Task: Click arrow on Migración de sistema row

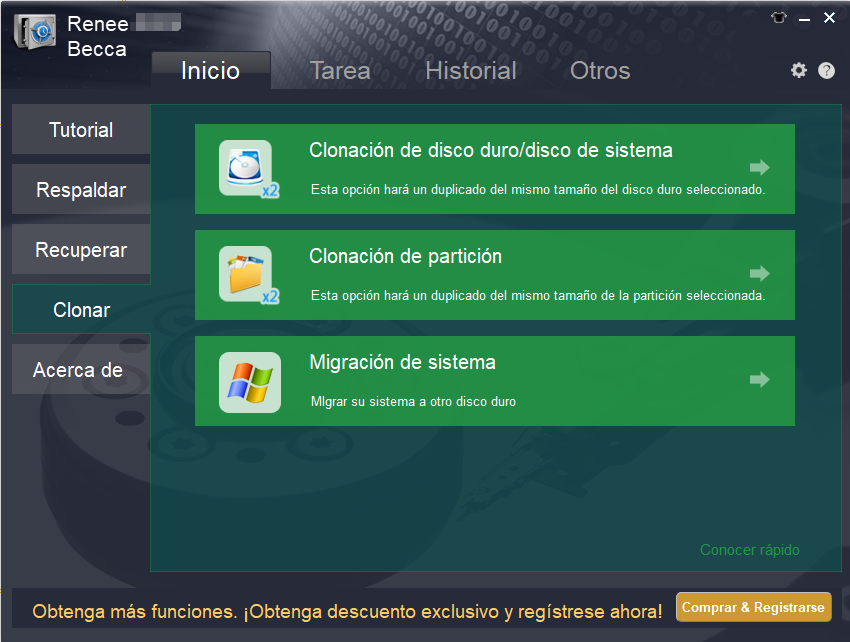Action: [x=760, y=379]
